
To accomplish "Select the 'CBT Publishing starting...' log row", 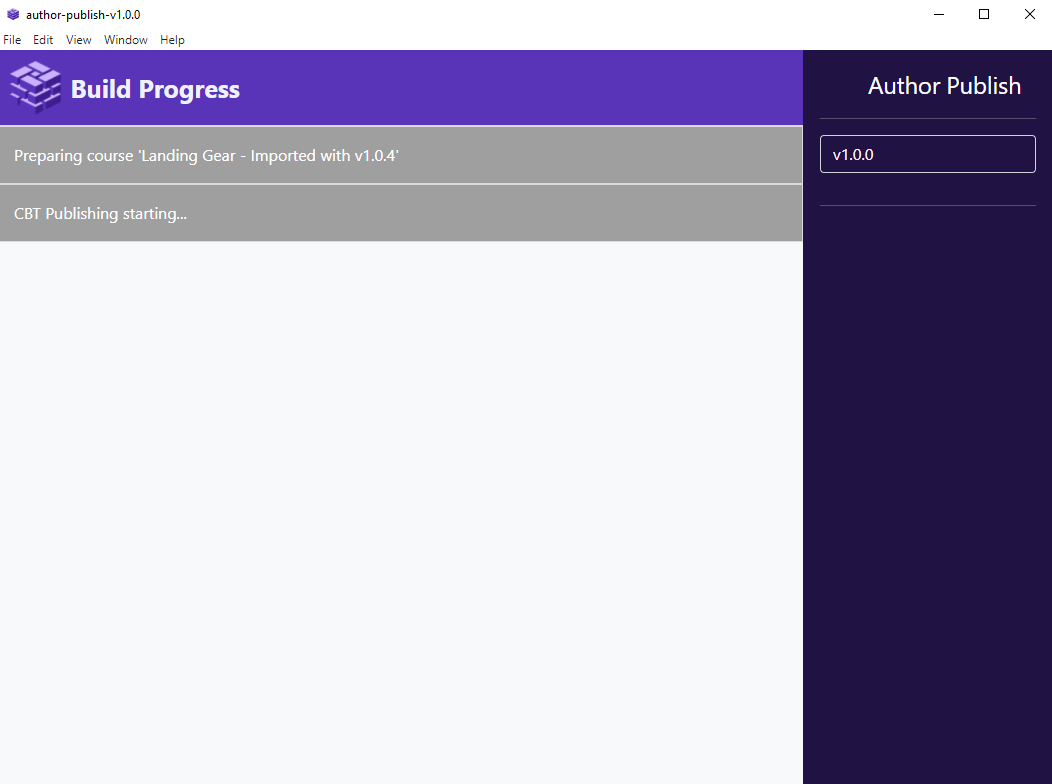I will click(400, 213).
